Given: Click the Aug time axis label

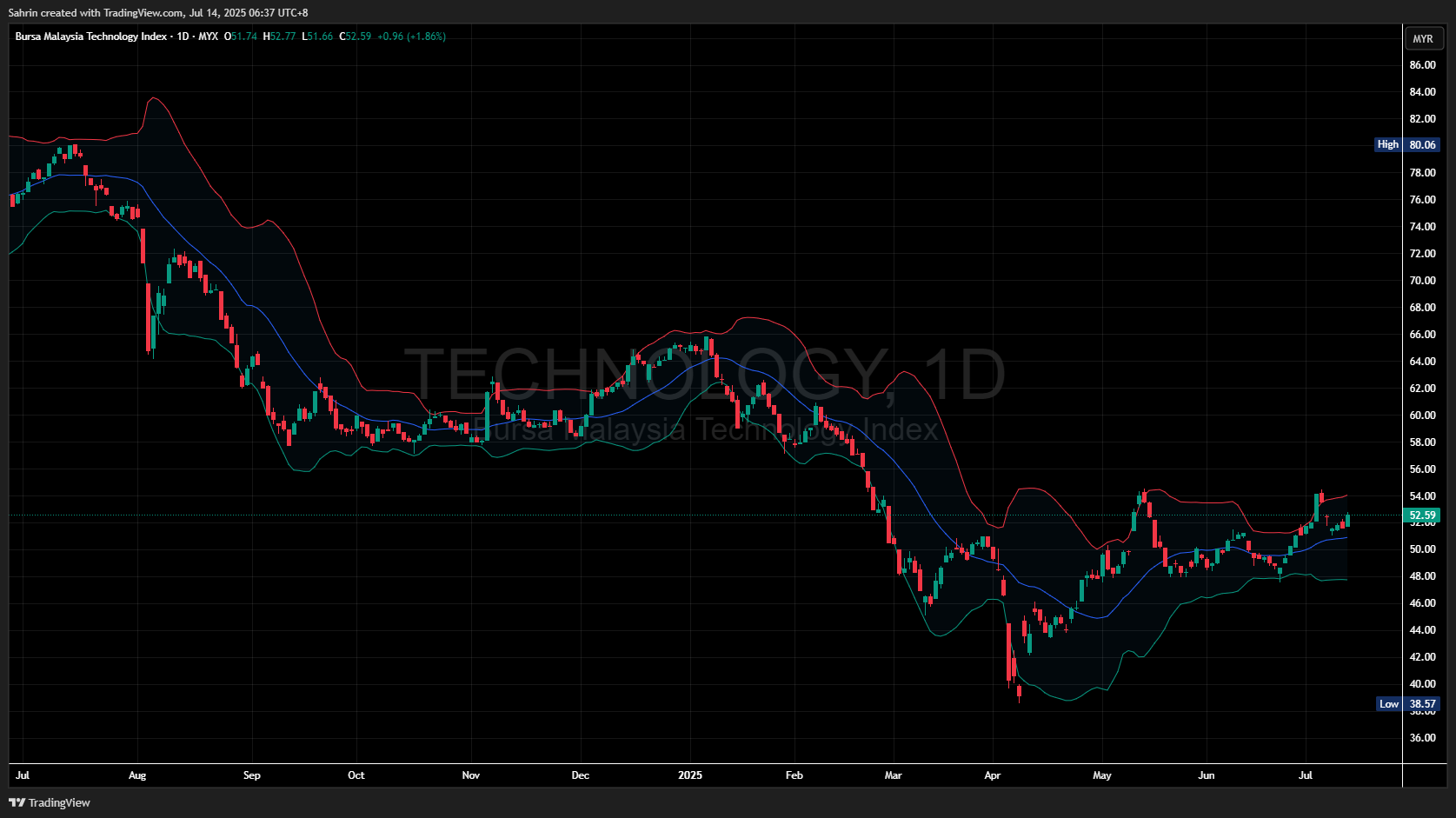Looking at the screenshot, I should [x=137, y=775].
